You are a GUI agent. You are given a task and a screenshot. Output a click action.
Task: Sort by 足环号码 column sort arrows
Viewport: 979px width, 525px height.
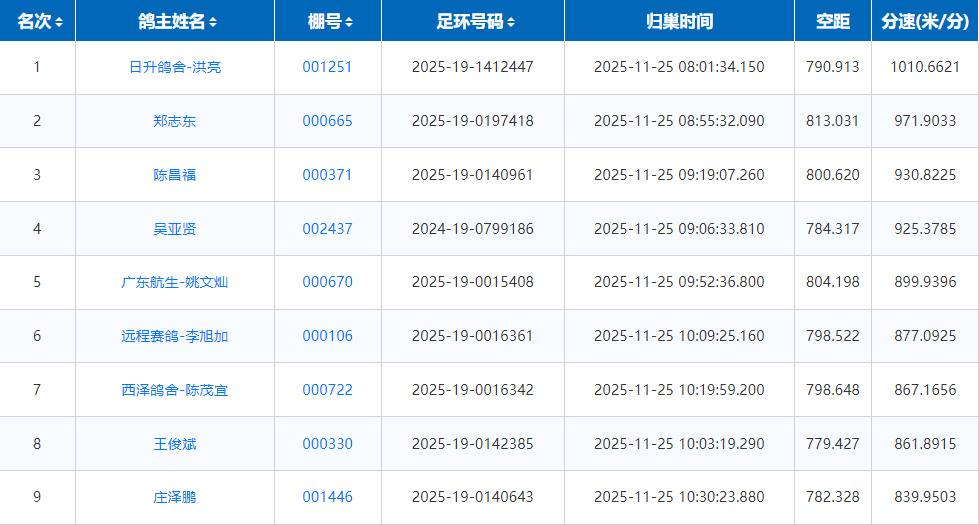(x=511, y=22)
